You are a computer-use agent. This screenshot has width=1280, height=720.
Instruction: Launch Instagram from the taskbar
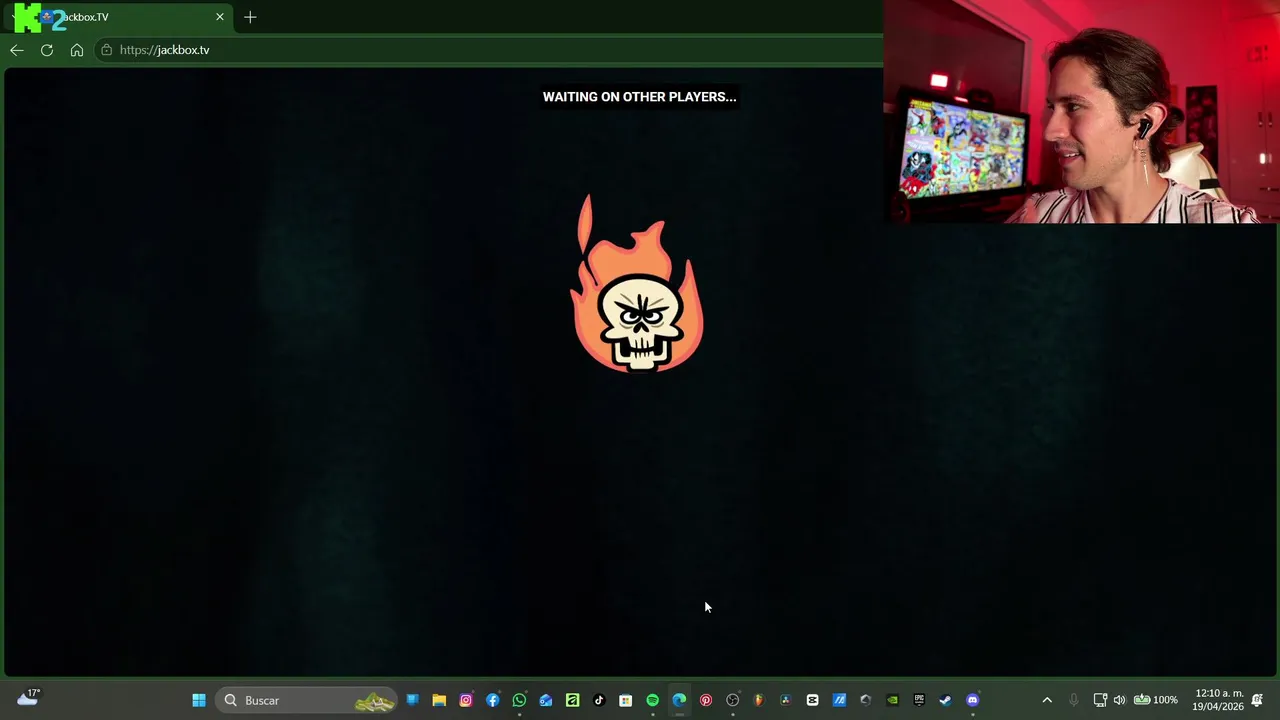(x=466, y=700)
